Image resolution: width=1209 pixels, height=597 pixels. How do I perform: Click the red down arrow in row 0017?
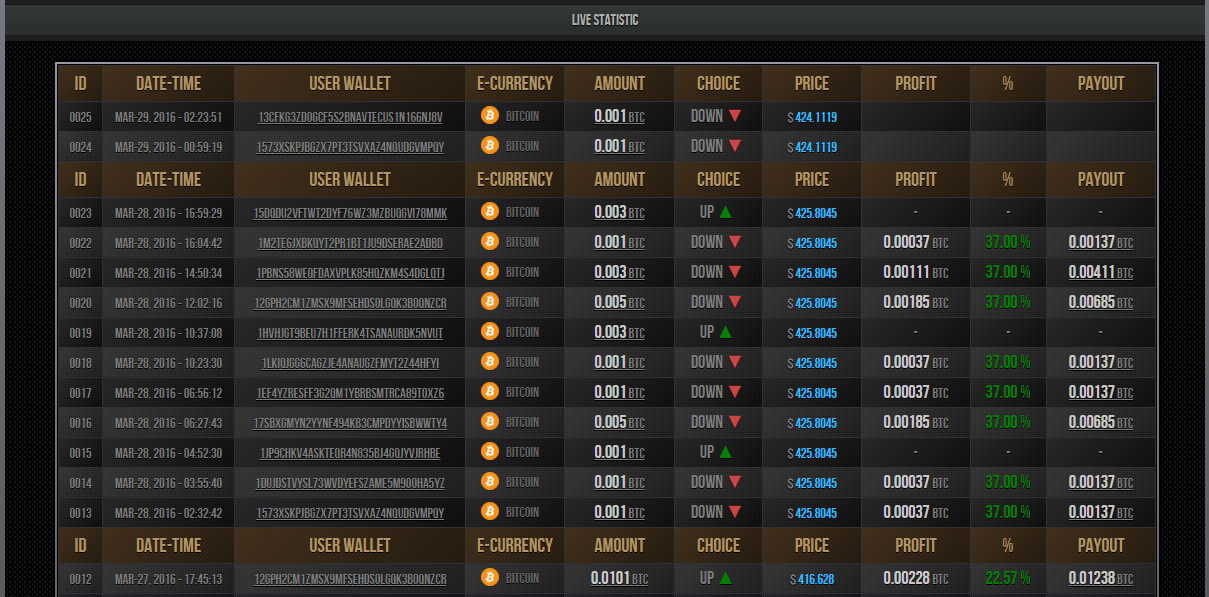click(x=735, y=392)
